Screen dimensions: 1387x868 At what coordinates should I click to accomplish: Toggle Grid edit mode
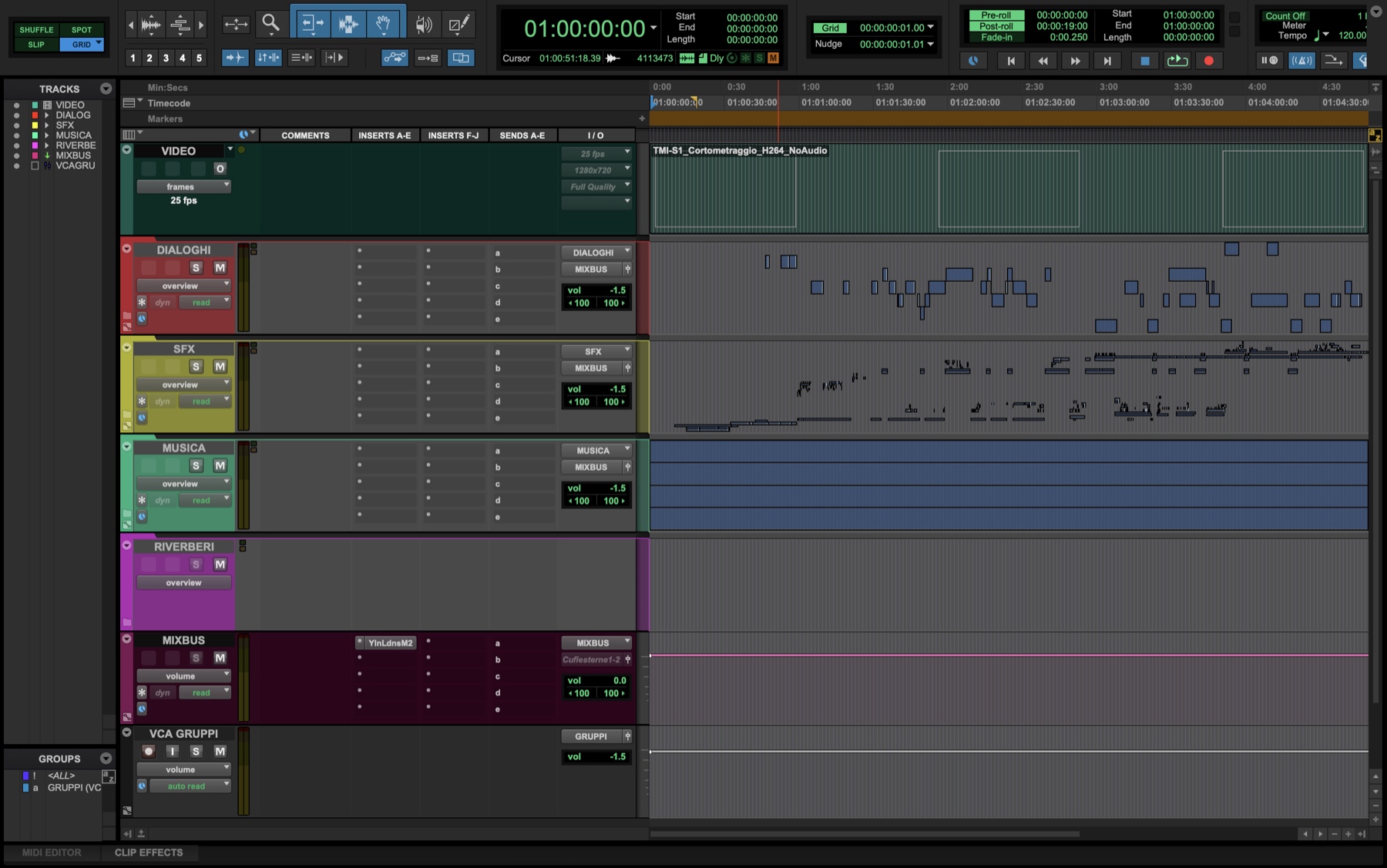point(81,44)
